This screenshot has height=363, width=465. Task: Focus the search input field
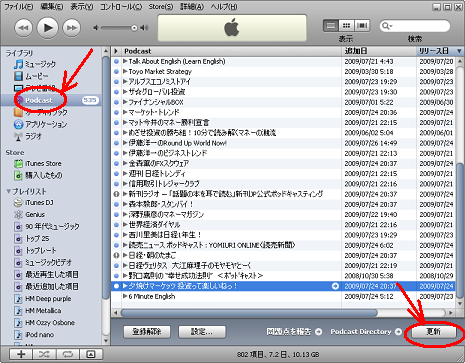(x=415, y=26)
